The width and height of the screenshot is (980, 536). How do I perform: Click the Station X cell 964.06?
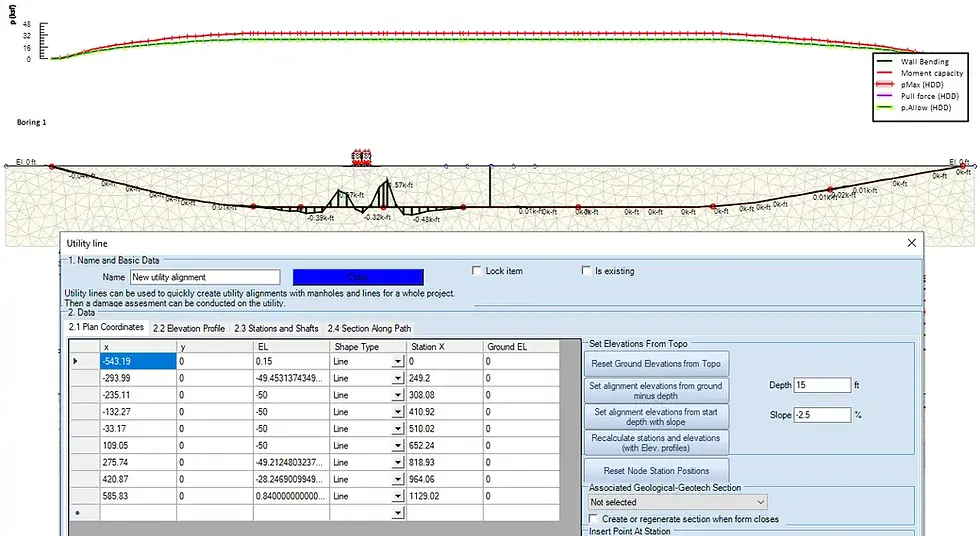pos(444,479)
